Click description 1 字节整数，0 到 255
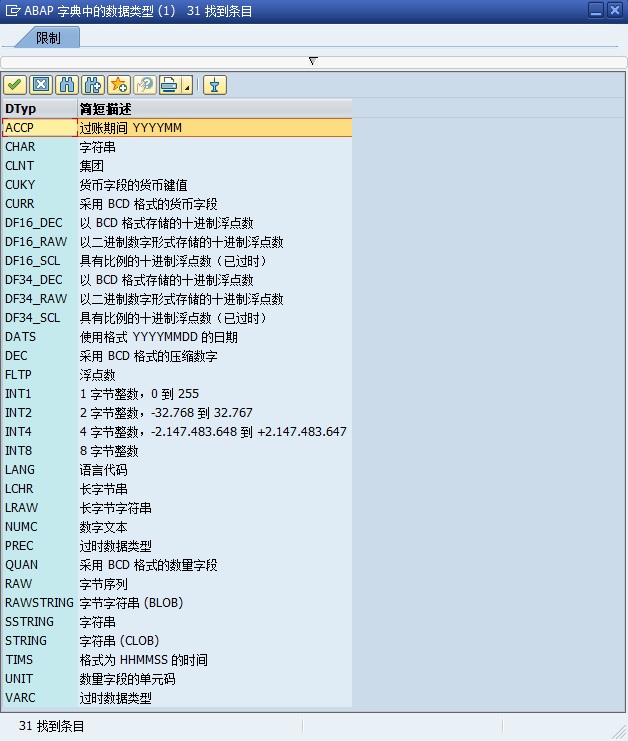 click(x=139, y=394)
